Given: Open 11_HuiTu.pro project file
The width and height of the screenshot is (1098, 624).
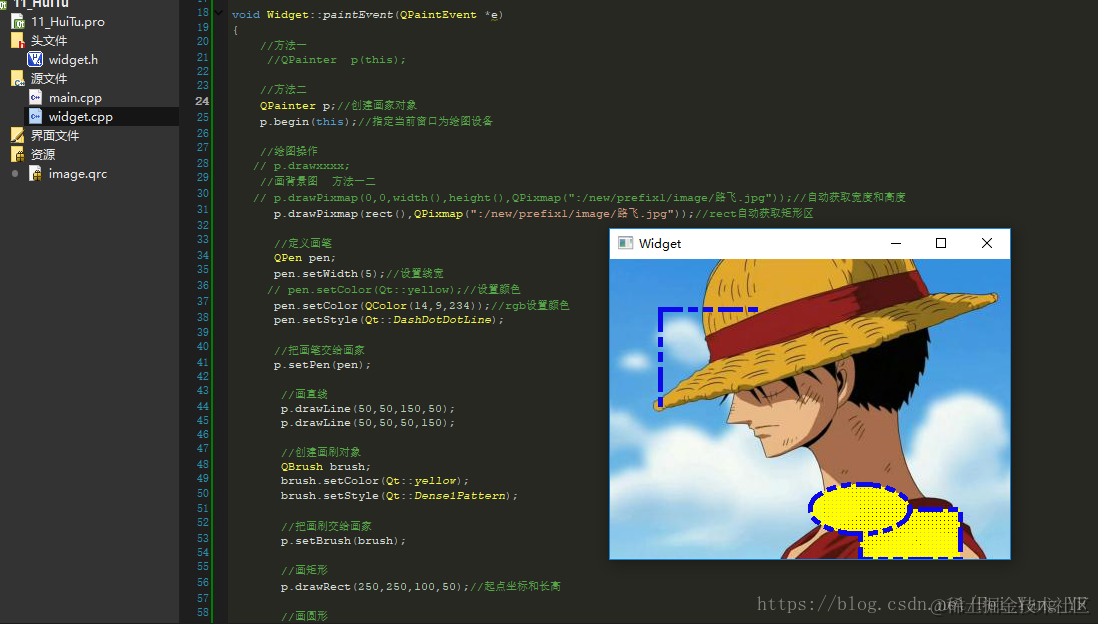Looking at the screenshot, I should (x=67, y=22).
